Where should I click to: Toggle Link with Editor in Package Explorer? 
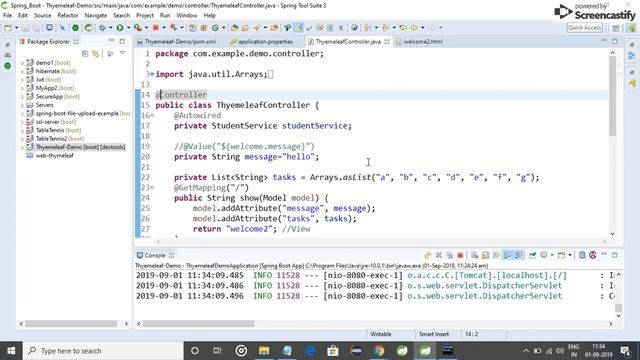[x=96, y=54]
